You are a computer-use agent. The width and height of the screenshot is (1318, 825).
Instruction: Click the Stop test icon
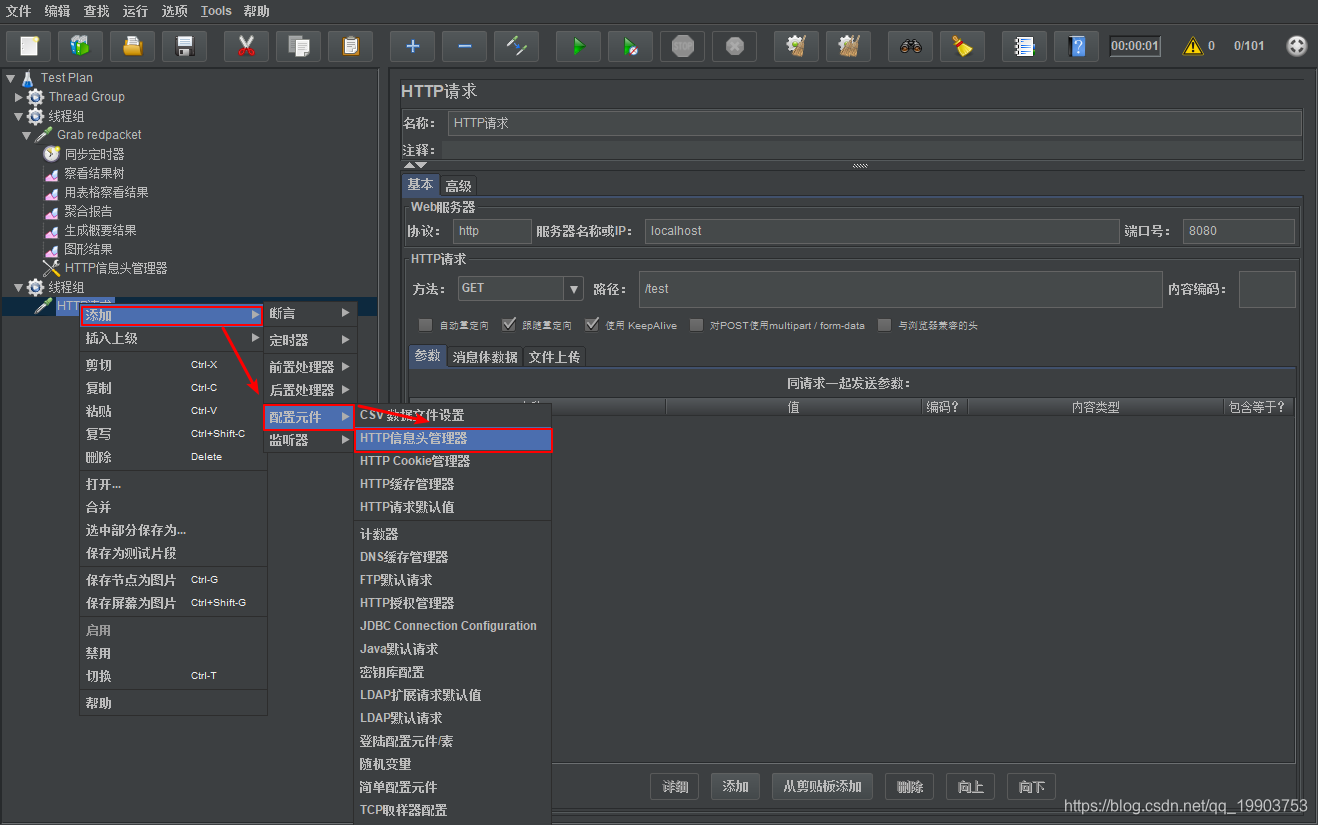[x=682, y=46]
